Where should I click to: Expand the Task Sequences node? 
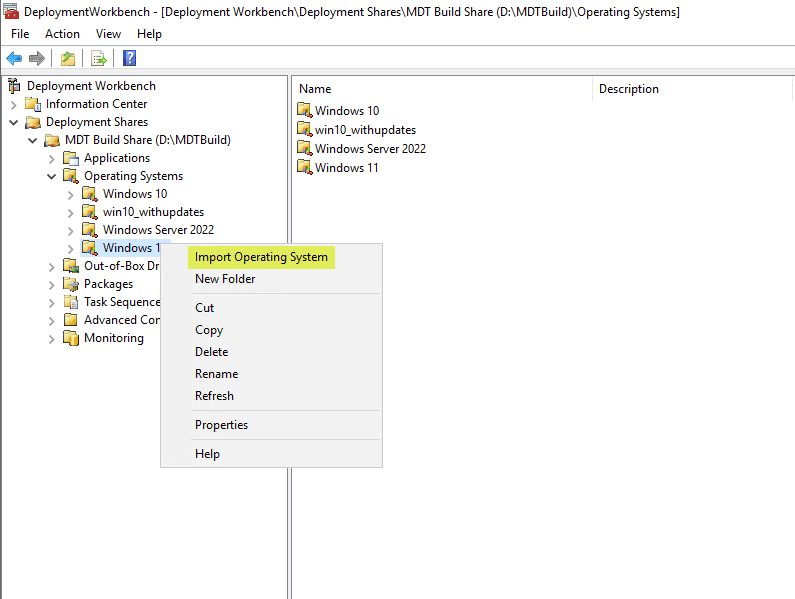pyautogui.click(x=51, y=303)
